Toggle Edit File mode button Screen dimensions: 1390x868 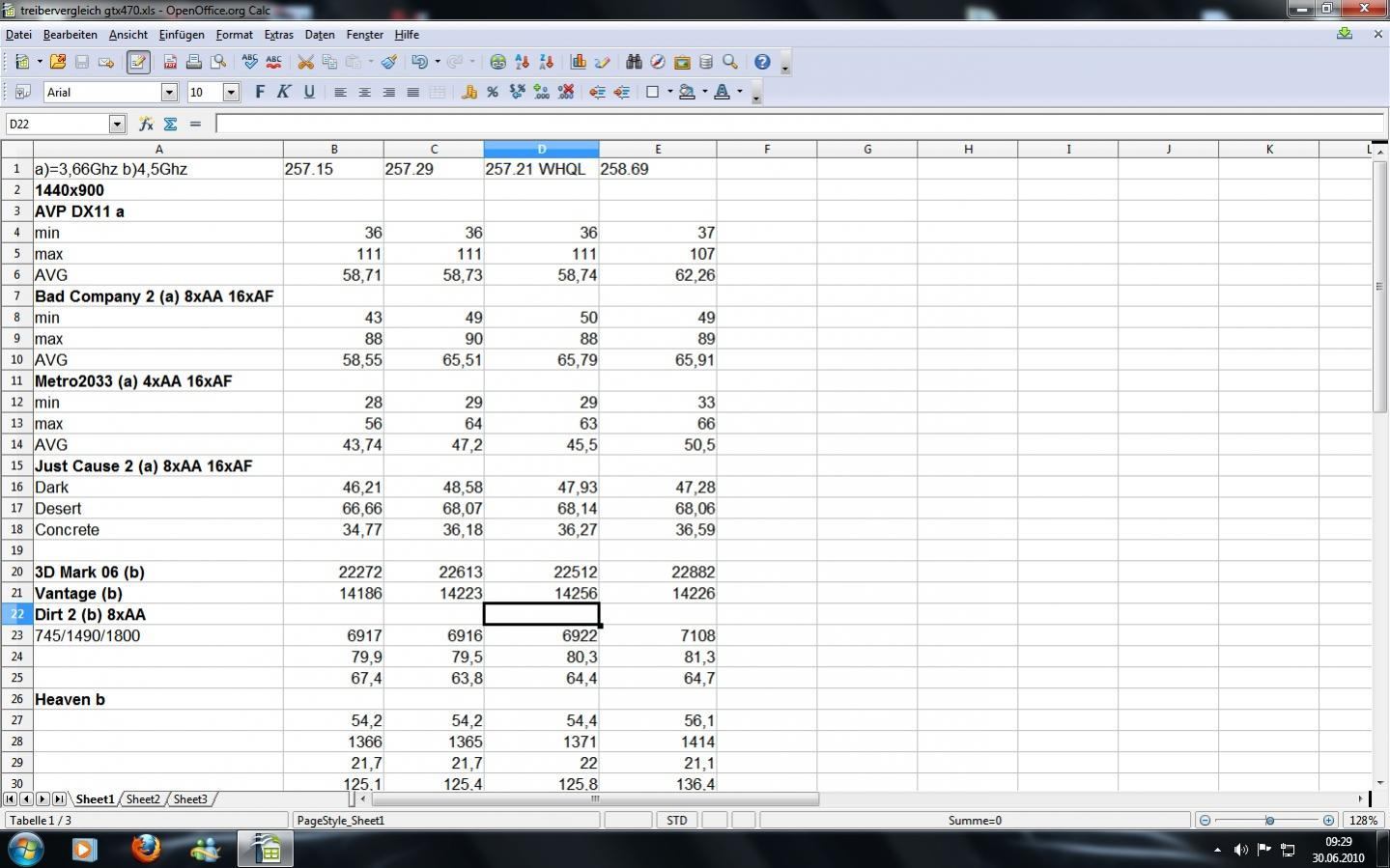[x=138, y=62]
